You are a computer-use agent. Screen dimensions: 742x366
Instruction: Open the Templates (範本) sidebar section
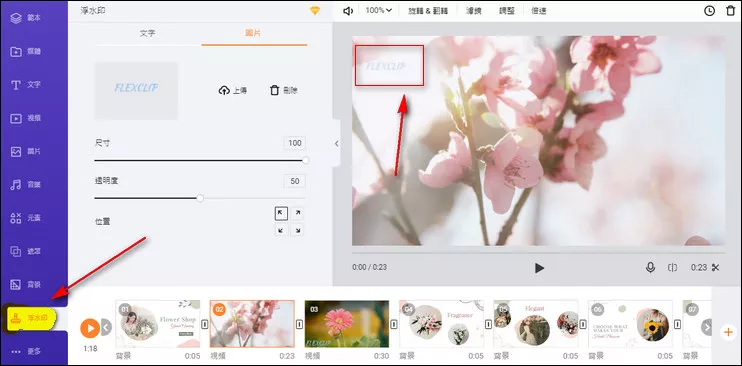pyautogui.click(x=26, y=18)
